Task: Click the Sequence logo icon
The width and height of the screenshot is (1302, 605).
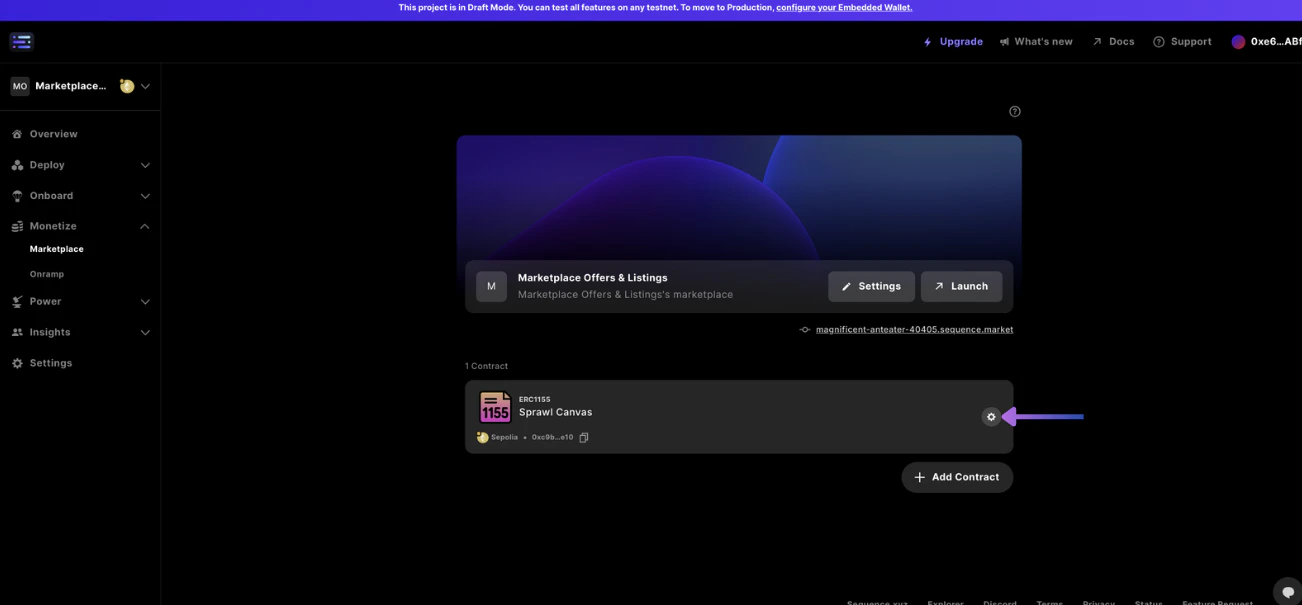Action: (x=21, y=41)
